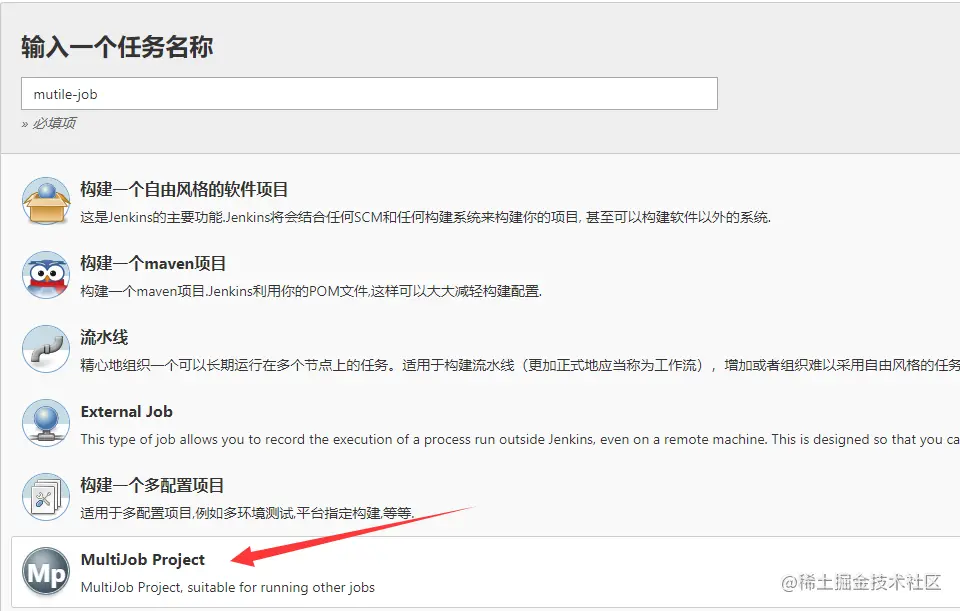960x611 pixels.
Task: Choose 构建一个maven项目 title
Action: (x=153, y=264)
